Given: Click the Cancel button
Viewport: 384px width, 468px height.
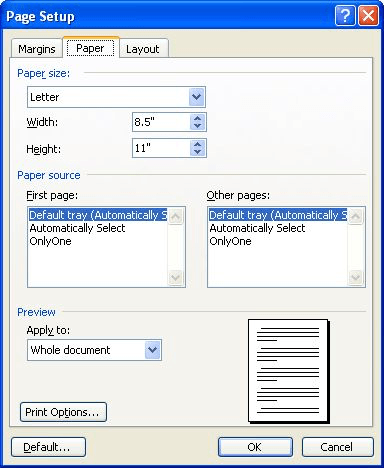Looking at the screenshot, I should pos(337,447).
